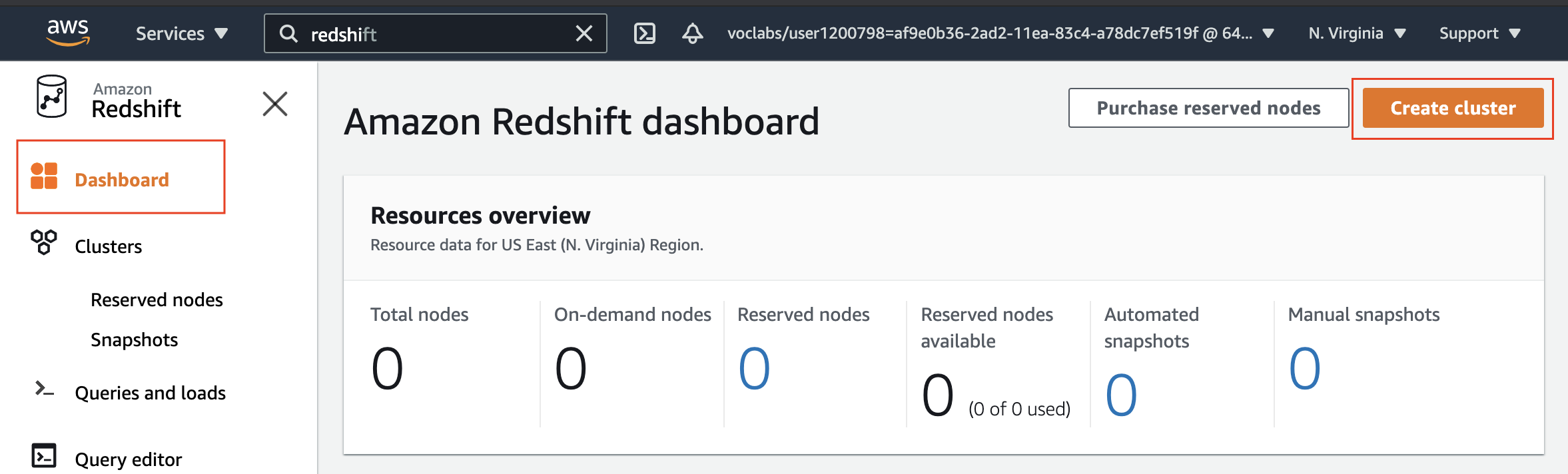1568x474 pixels.
Task: Open Queries and loads in sidebar
Action: (x=151, y=393)
